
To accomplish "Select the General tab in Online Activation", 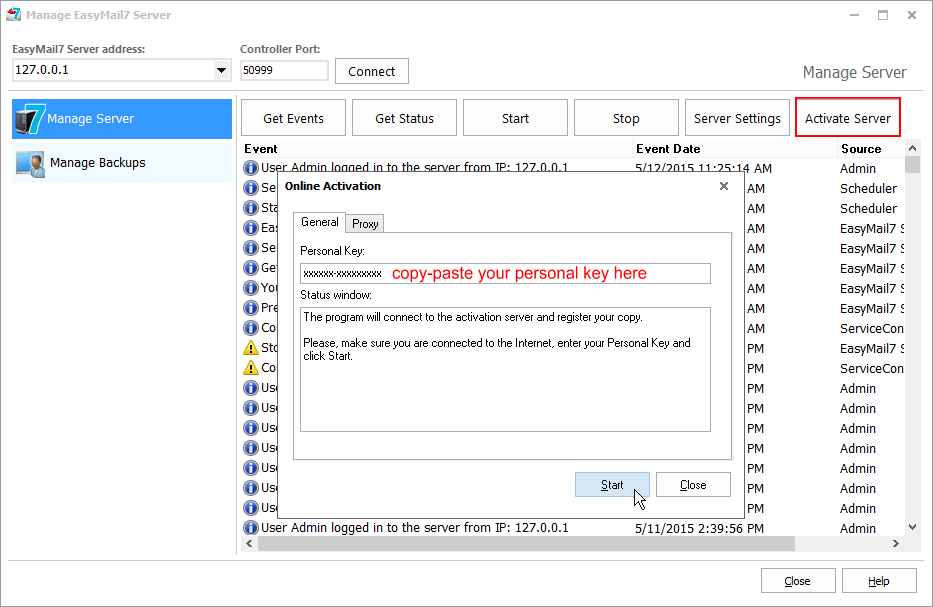I will pyautogui.click(x=320, y=222).
